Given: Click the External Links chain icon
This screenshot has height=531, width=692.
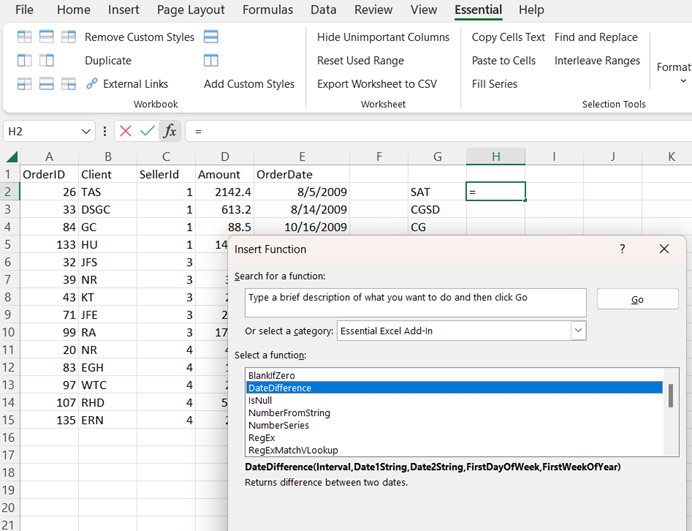Looking at the screenshot, I should 92,84.
